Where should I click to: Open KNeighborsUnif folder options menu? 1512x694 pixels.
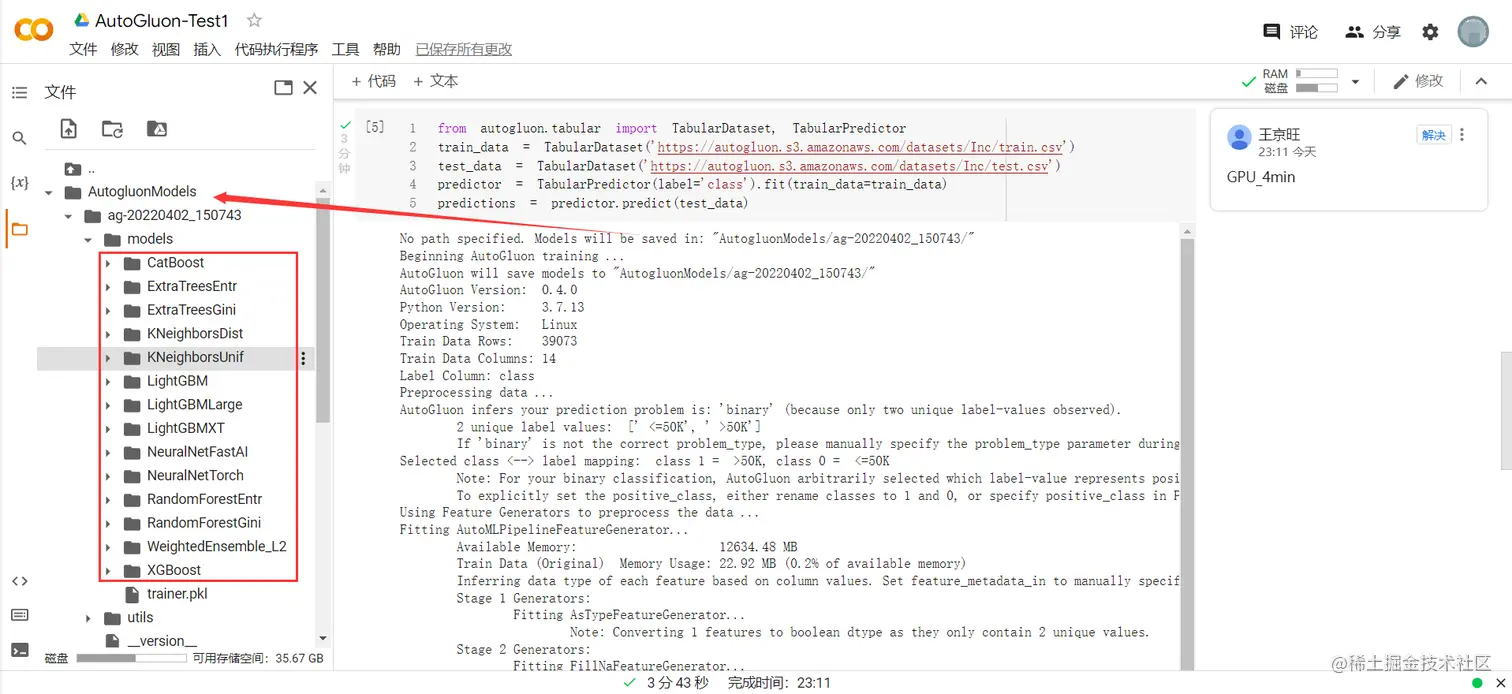304,357
